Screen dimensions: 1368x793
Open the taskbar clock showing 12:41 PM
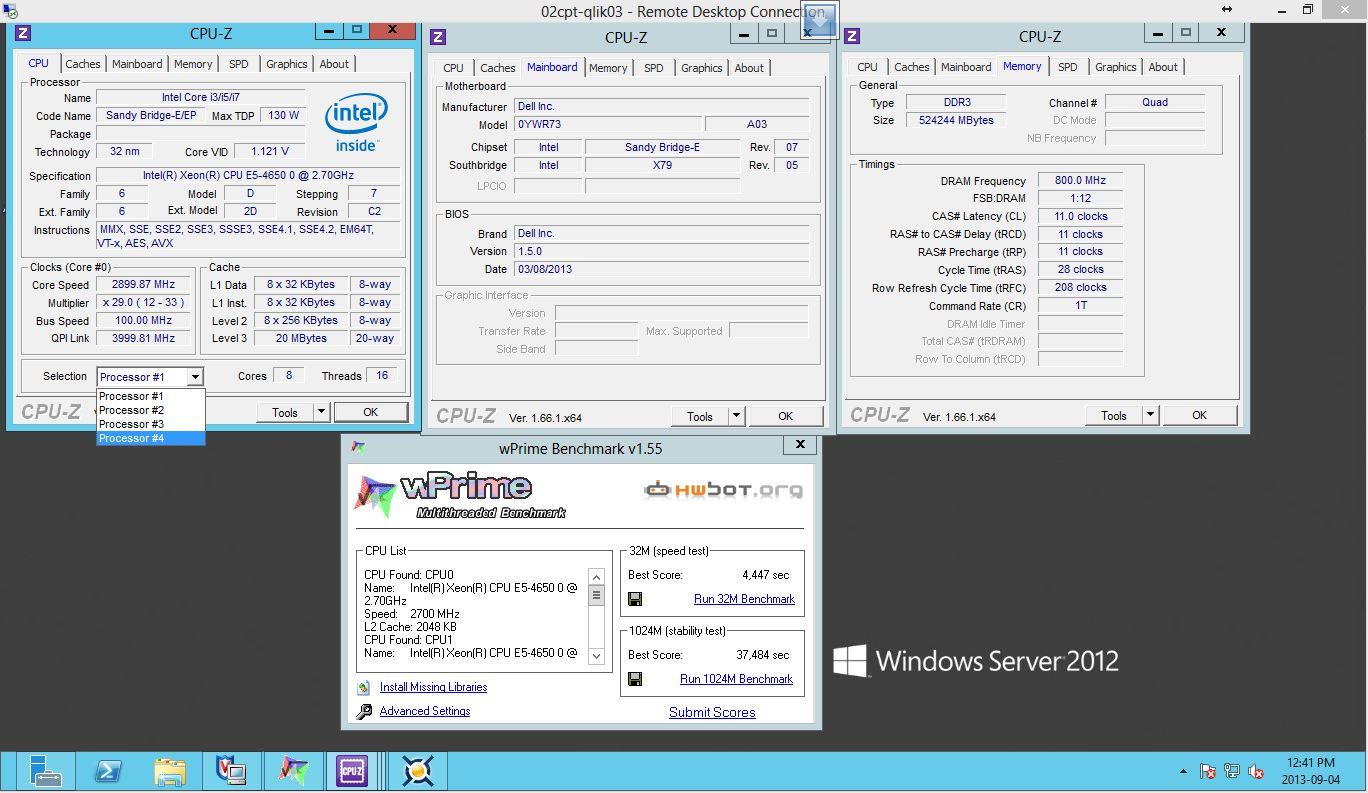tap(1310, 771)
